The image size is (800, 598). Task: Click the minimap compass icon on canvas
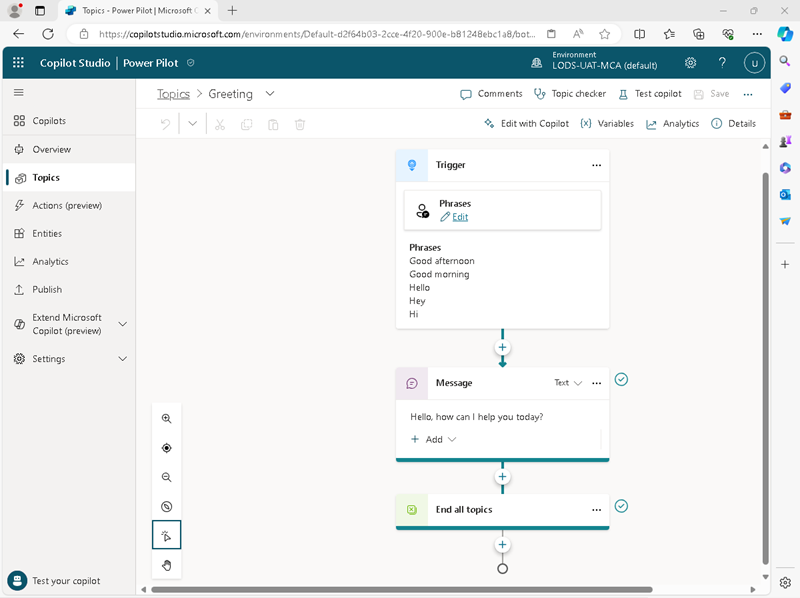pyautogui.click(x=166, y=507)
